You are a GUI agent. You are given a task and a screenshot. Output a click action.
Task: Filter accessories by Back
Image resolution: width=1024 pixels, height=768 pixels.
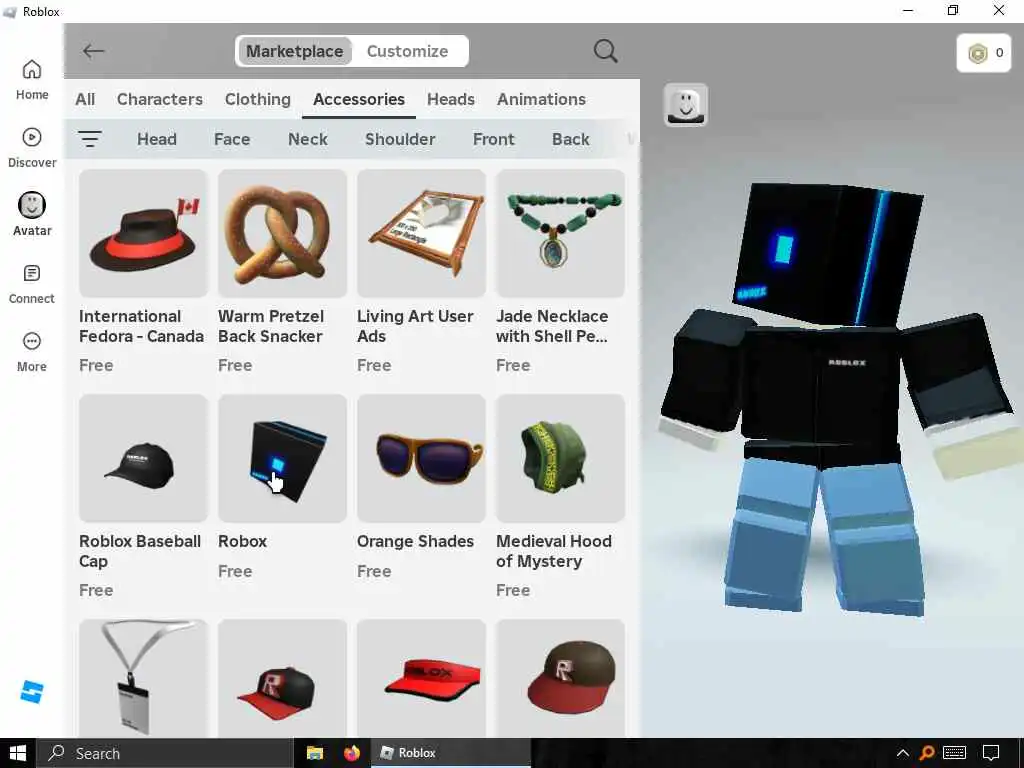571,139
